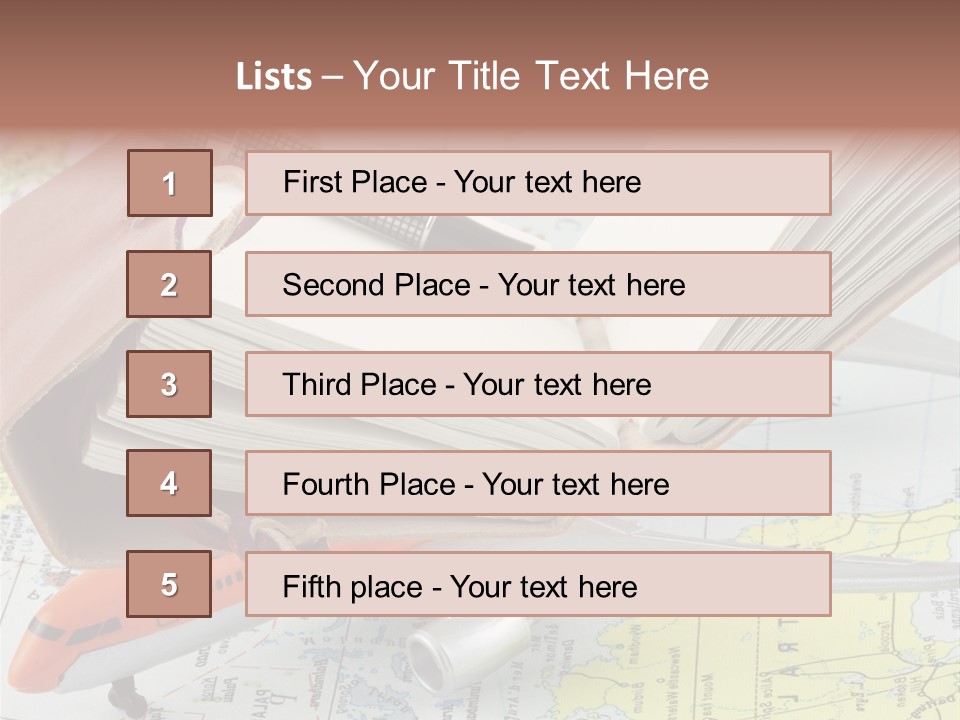Select the number 4 box

(x=169, y=483)
